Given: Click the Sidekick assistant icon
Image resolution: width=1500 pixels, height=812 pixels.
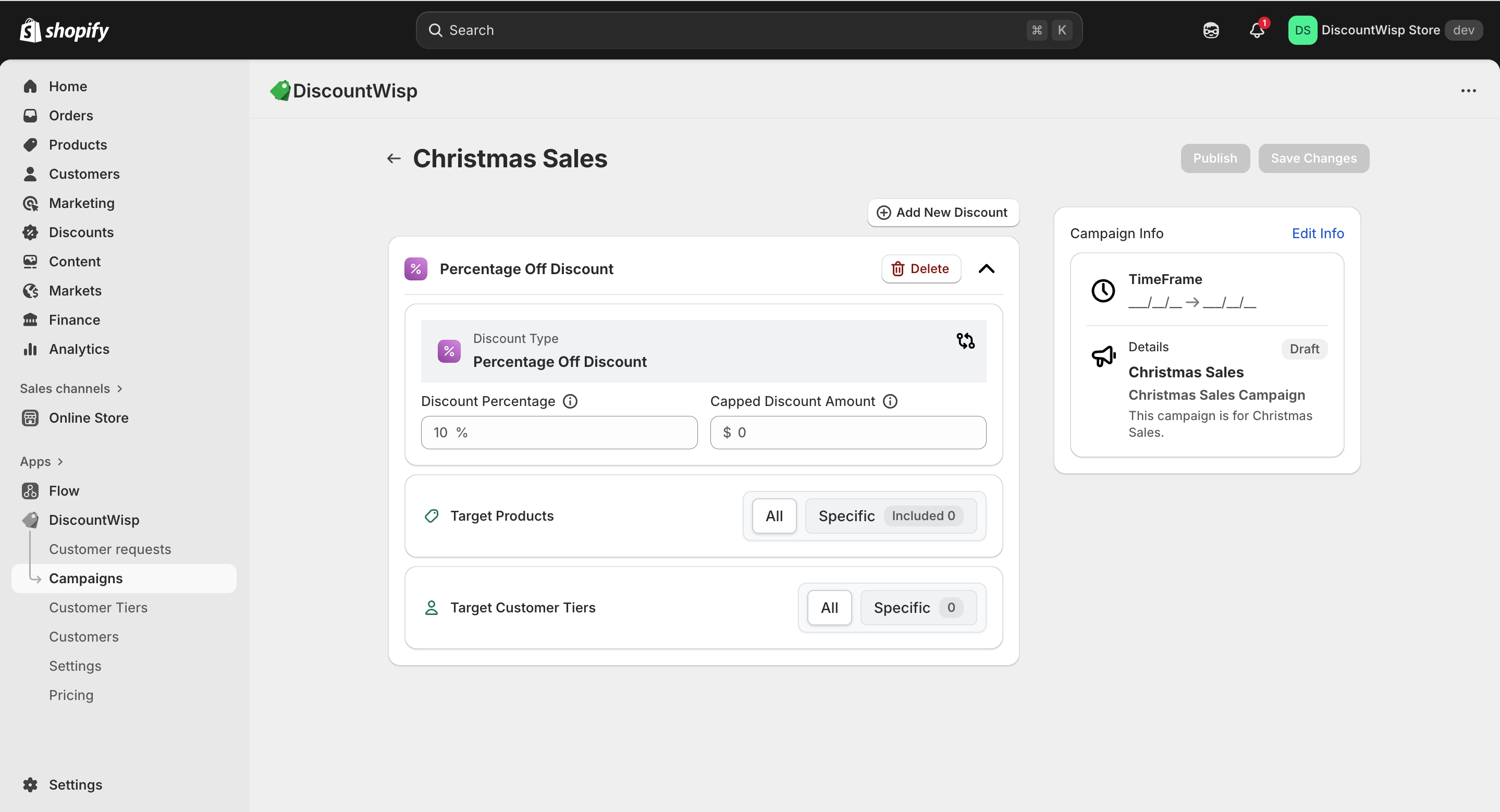Looking at the screenshot, I should click(1211, 30).
